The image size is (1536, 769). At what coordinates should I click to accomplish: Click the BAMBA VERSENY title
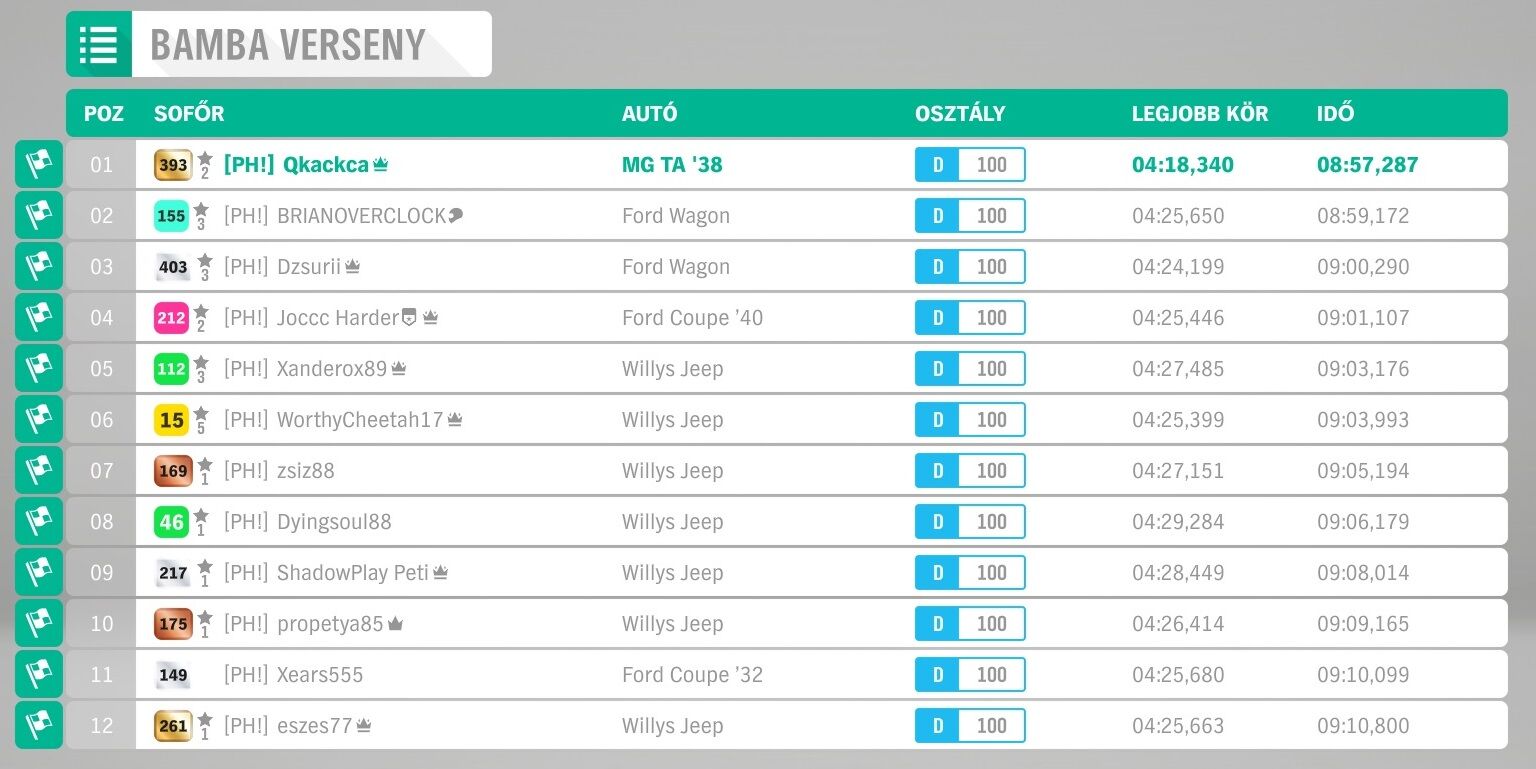(x=288, y=45)
